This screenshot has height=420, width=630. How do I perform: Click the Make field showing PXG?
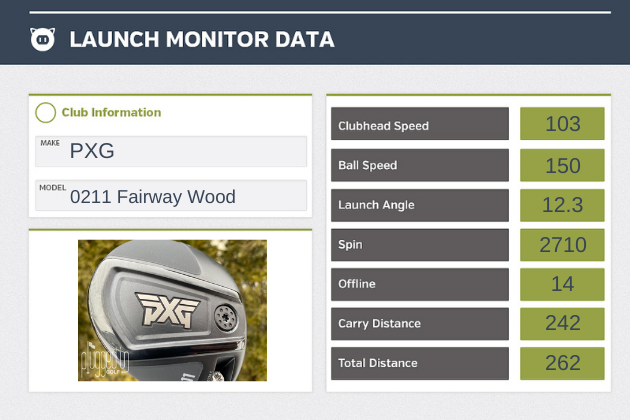point(171,151)
